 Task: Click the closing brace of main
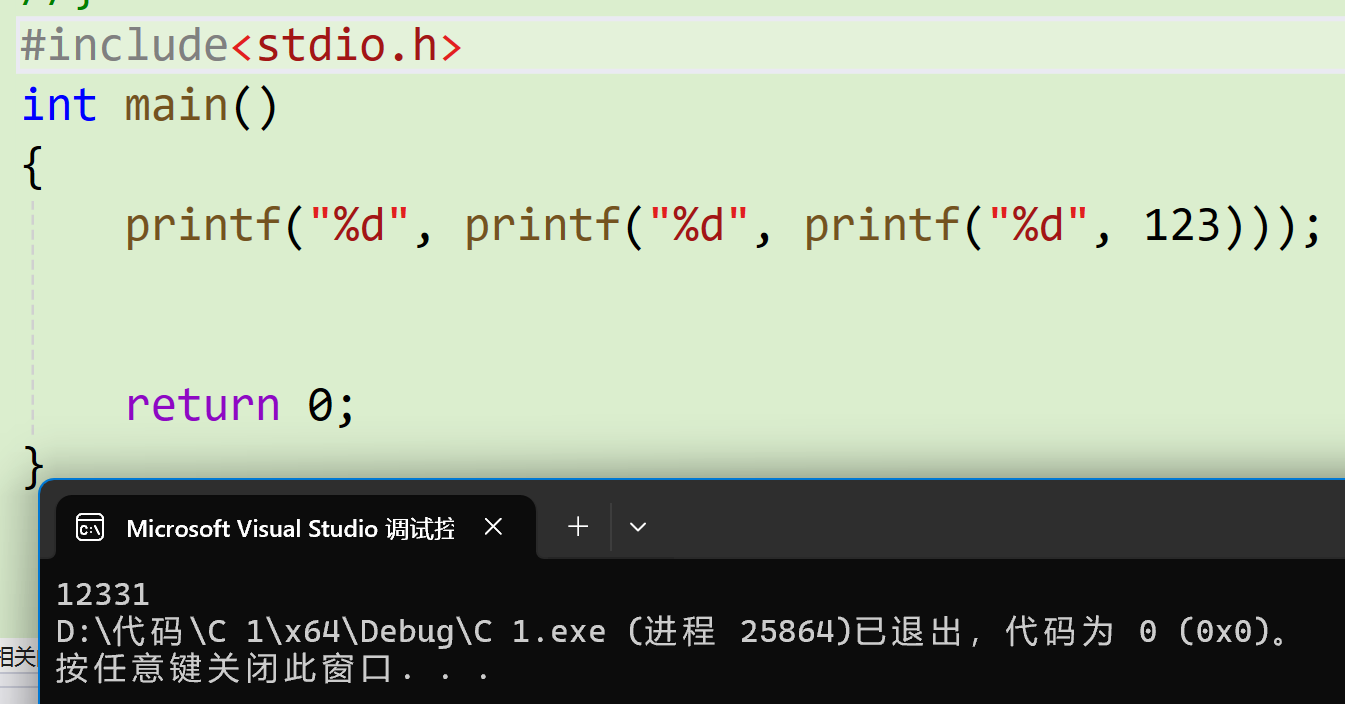(x=33, y=466)
